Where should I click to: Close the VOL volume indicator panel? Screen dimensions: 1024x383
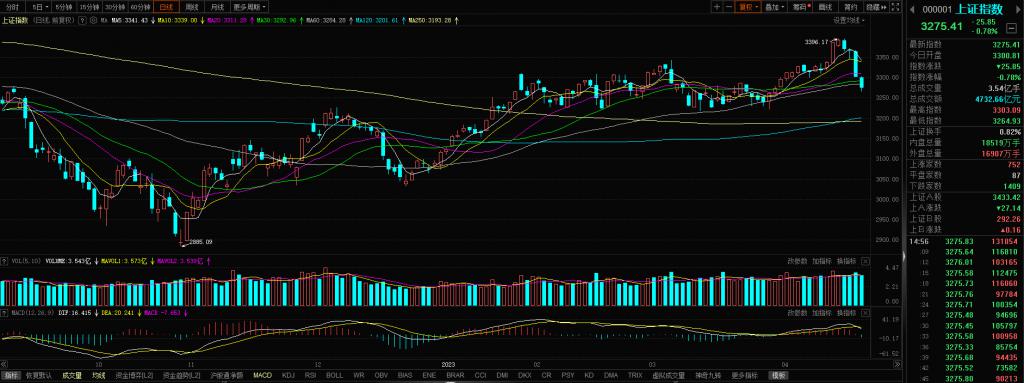865,261
